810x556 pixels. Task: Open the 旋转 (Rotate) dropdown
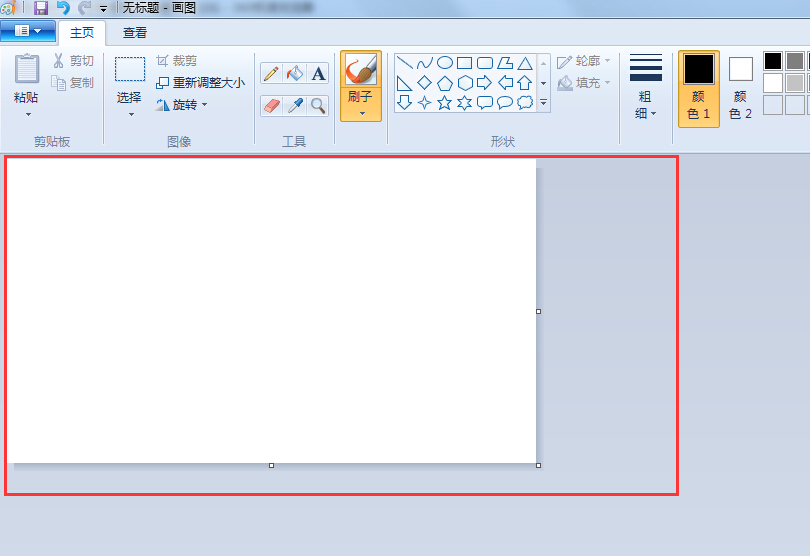pos(182,105)
